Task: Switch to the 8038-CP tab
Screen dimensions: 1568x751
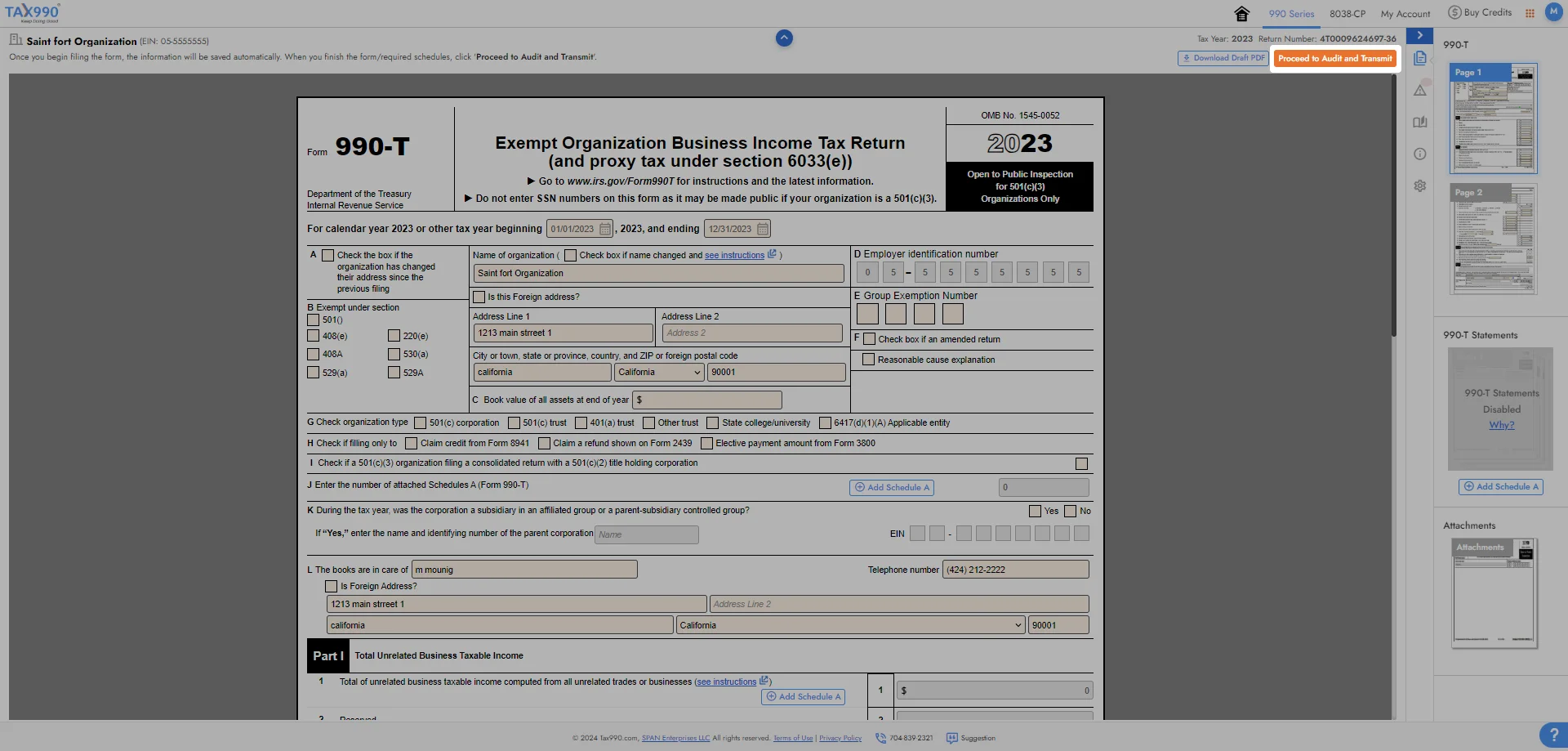Action: (1348, 13)
